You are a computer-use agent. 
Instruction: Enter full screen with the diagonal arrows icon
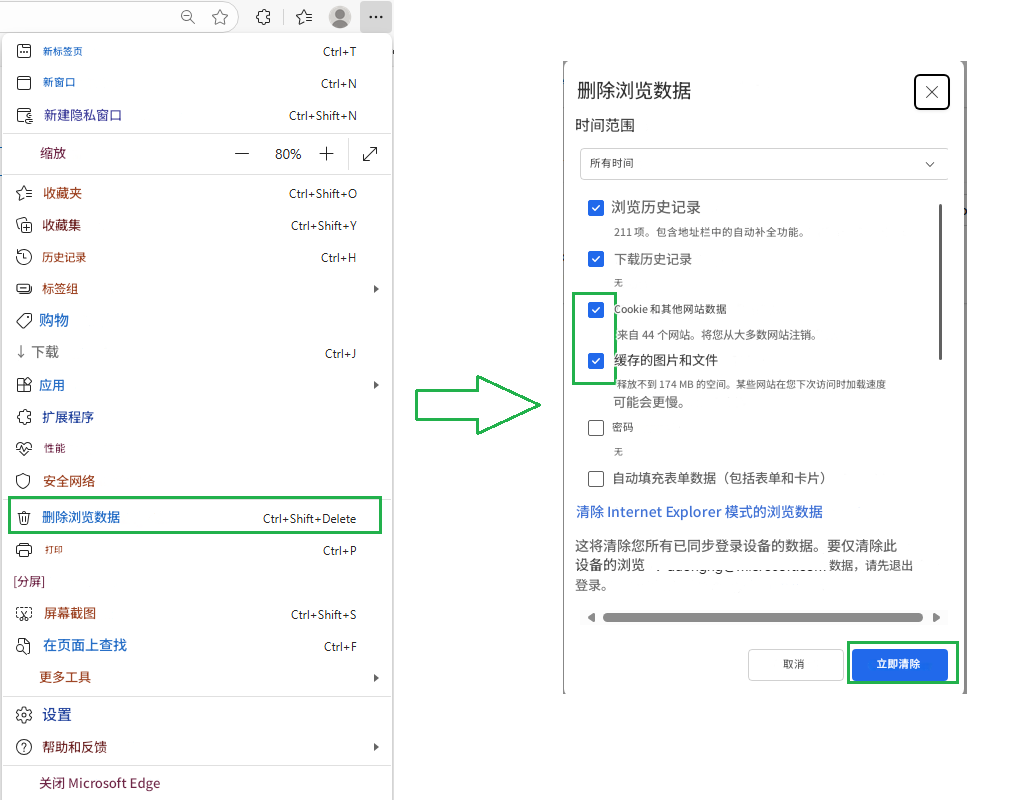pyautogui.click(x=370, y=154)
